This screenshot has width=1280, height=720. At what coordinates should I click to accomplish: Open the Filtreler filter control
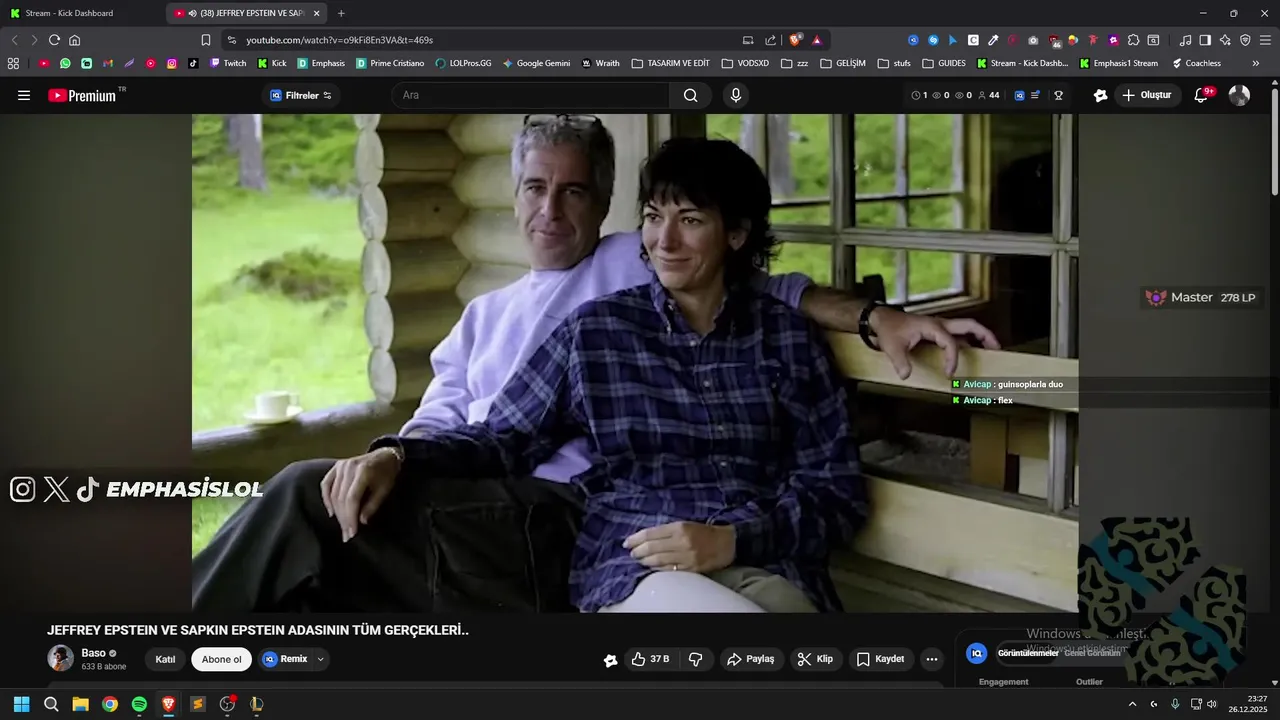click(x=301, y=95)
